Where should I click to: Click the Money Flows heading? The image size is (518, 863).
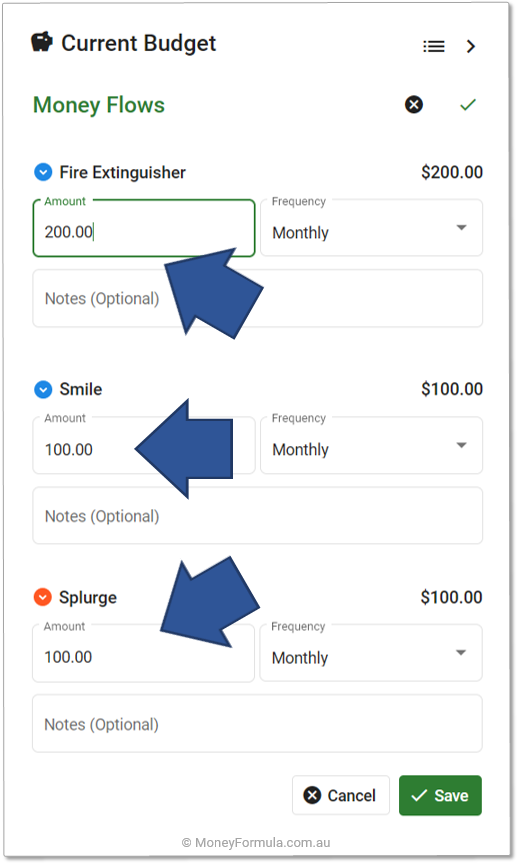(99, 105)
